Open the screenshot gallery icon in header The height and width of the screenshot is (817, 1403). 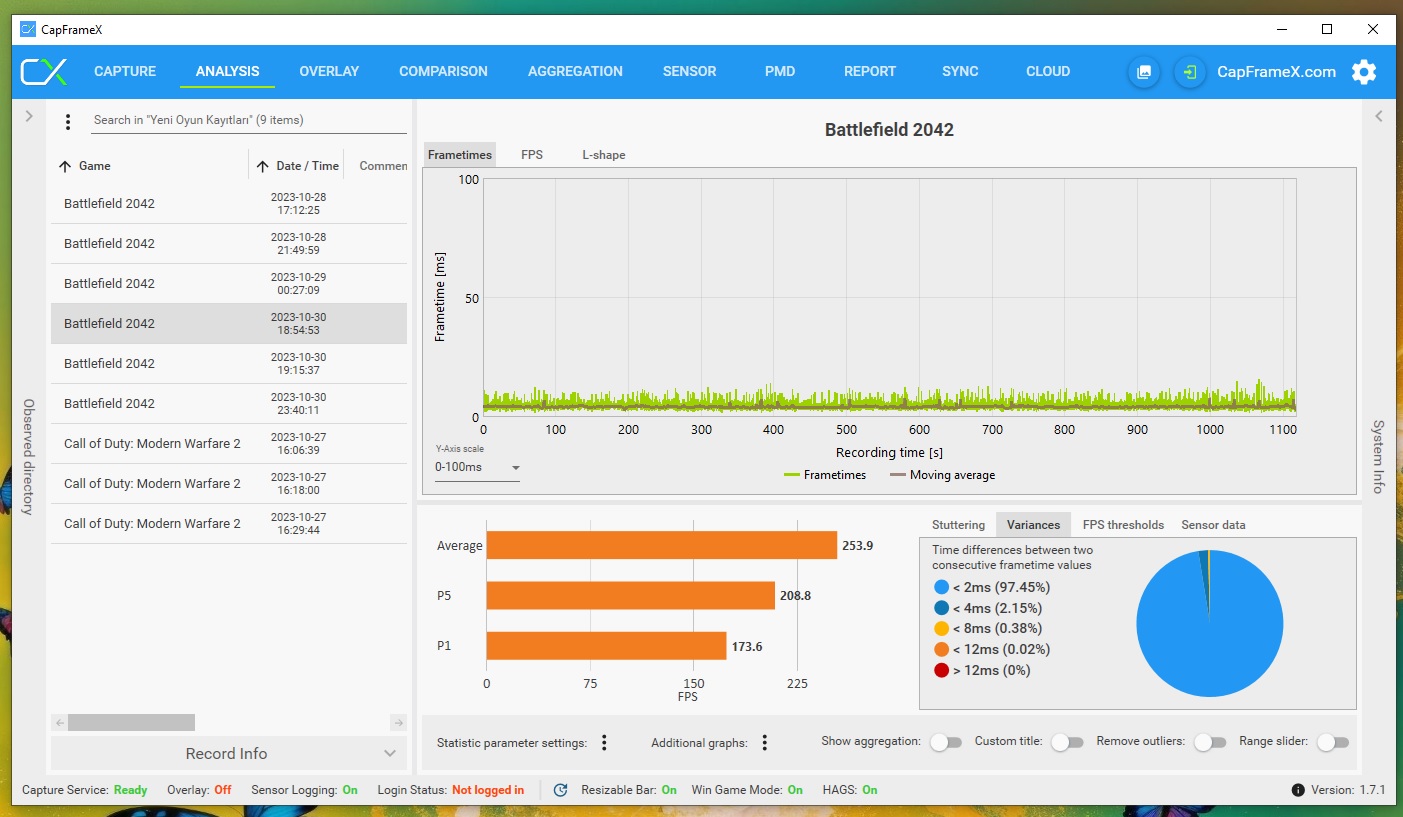pyautogui.click(x=1144, y=72)
